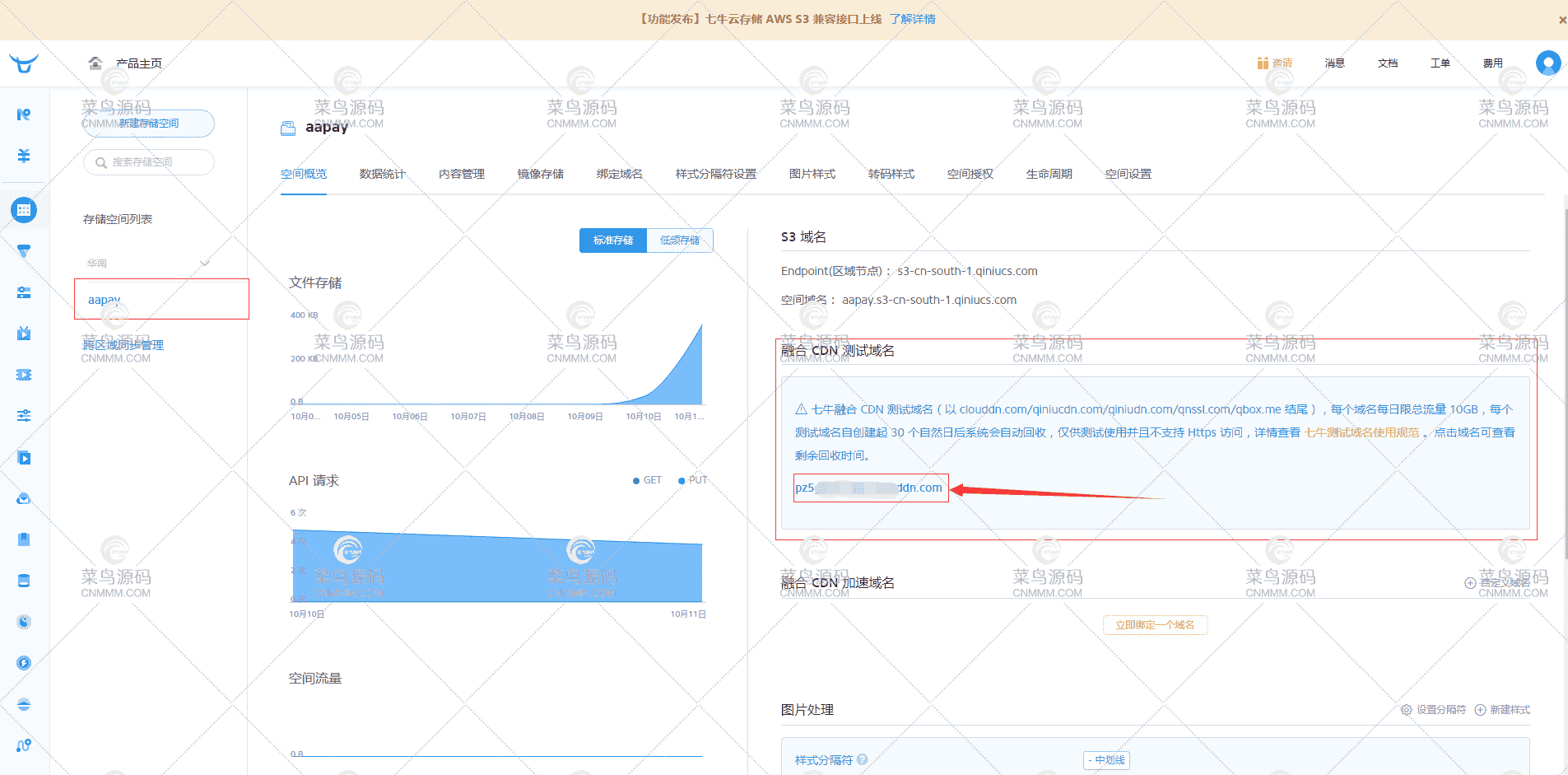Click the lightning bolt icon in sidebar
This screenshot has height=775, width=1568.
[x=24, y=662]
